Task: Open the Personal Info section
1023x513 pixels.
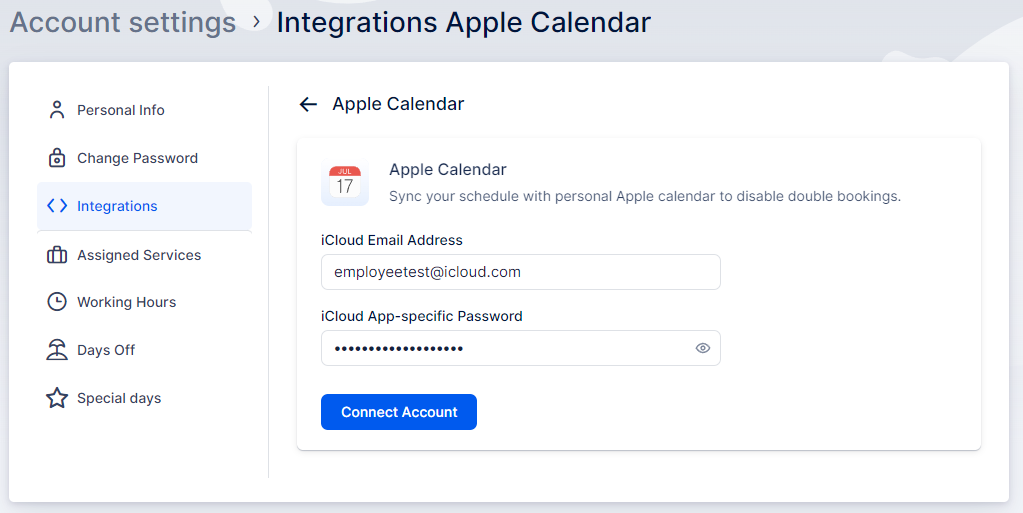Action: pyautogui.click(x=121, y=110)
